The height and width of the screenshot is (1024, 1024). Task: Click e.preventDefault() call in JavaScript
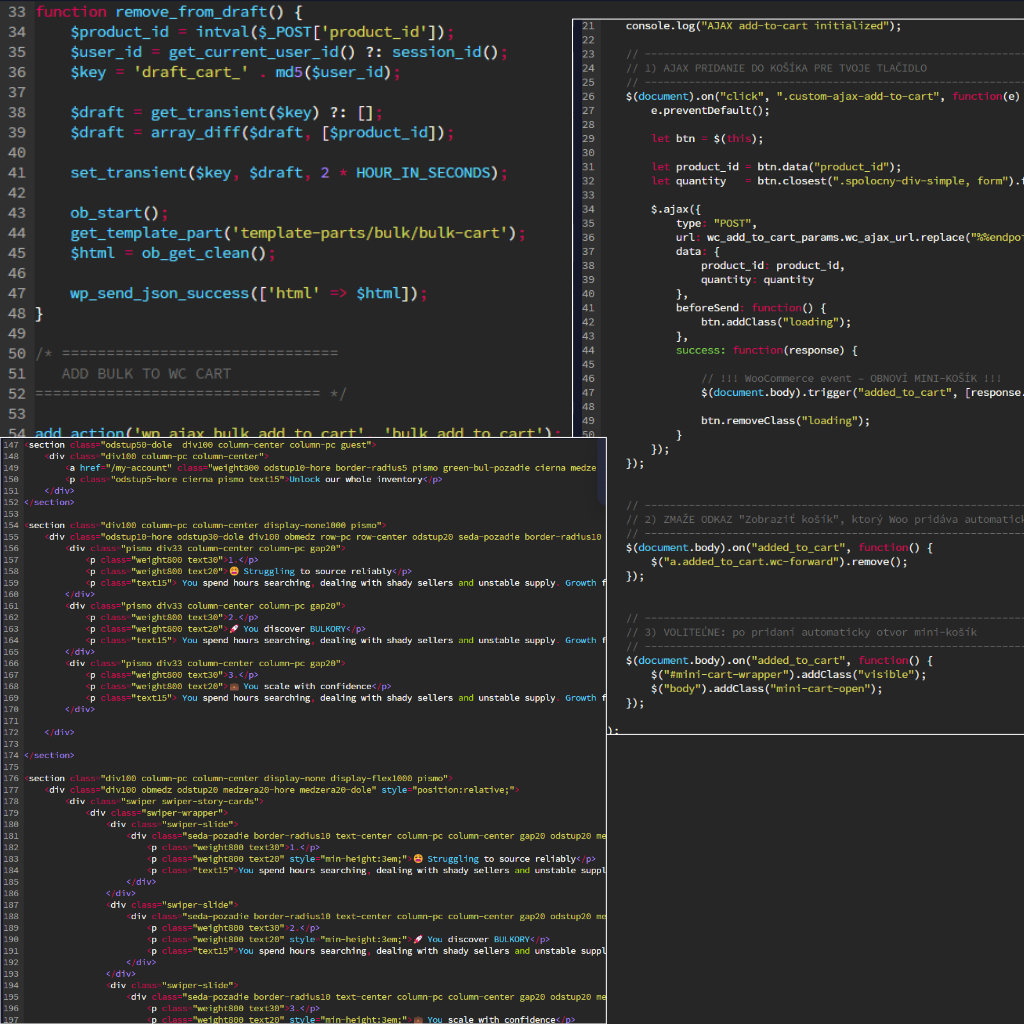pyautogui.click(x=710, y=110)
